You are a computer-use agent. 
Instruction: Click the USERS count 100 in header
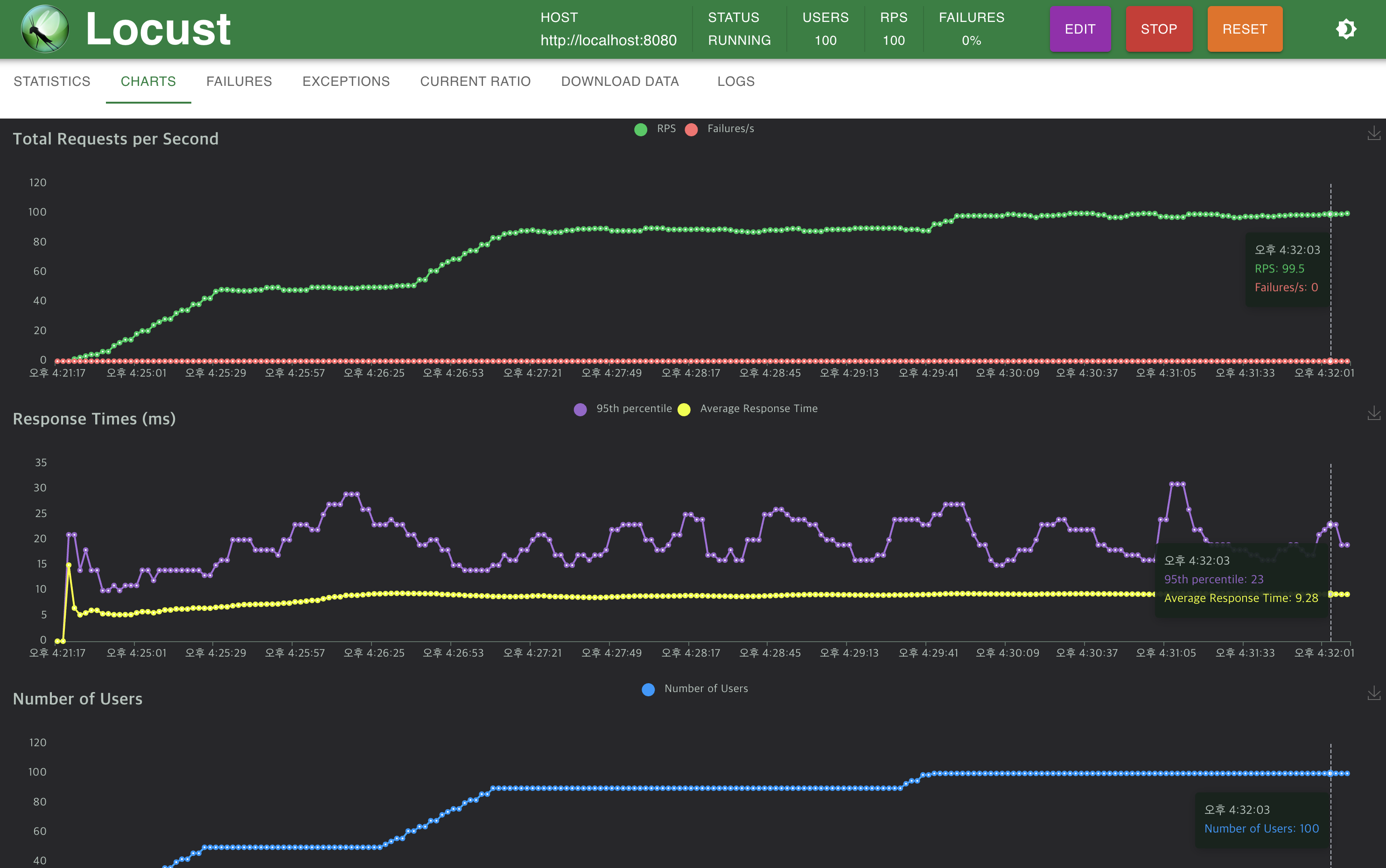point(825,40)
